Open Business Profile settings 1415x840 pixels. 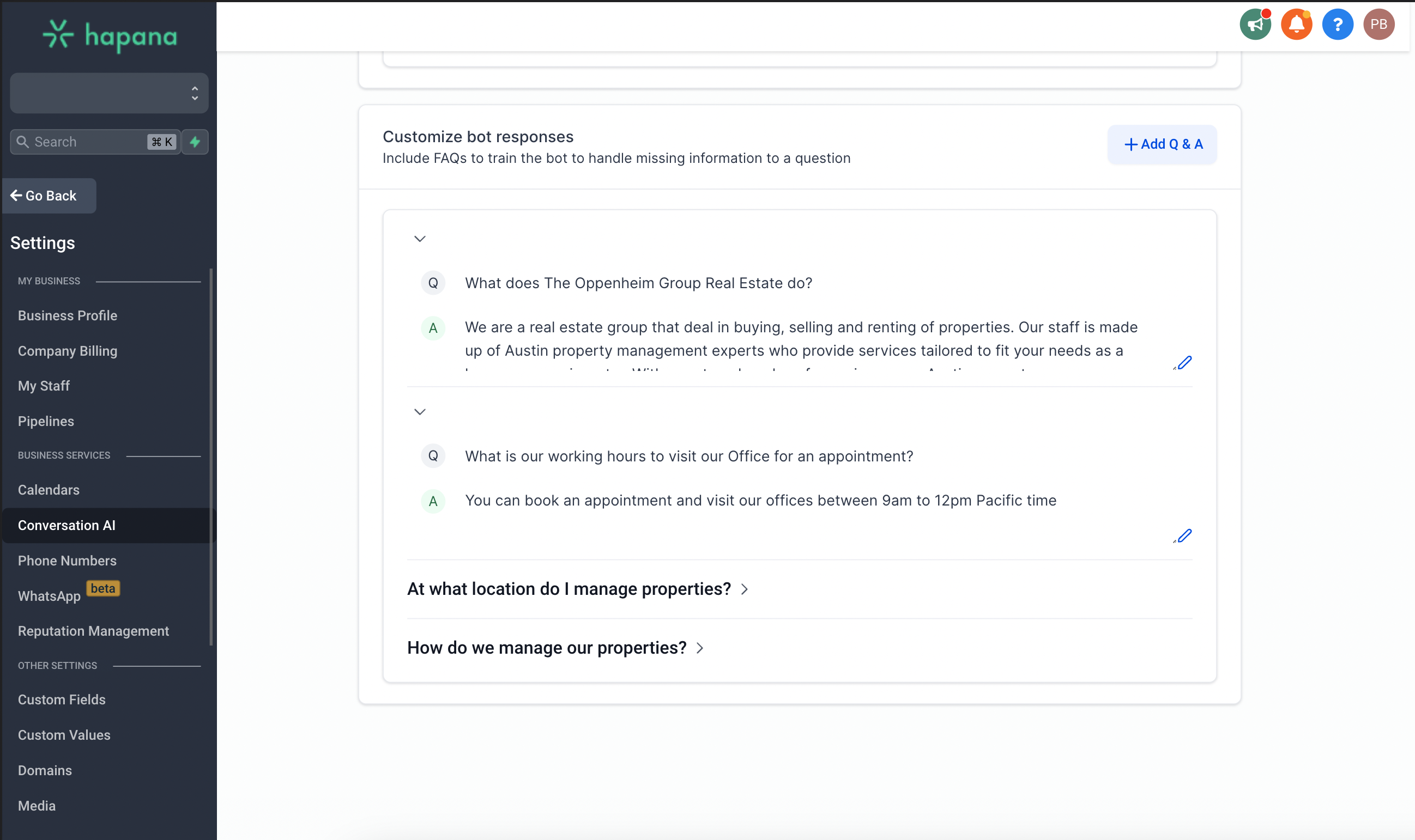pyautogui.click(x=68, y=315)
